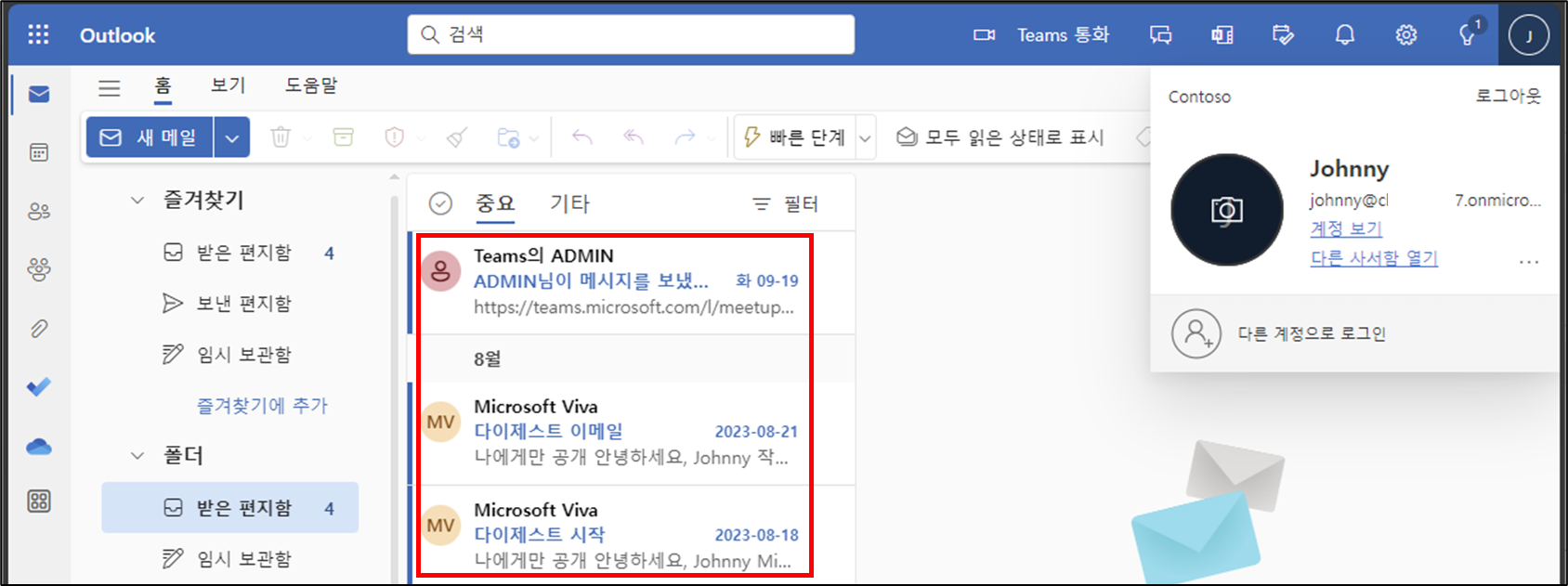Open the 계정 보기 link
This screenshot has height=586, width=1568.
coord(1346,228)
